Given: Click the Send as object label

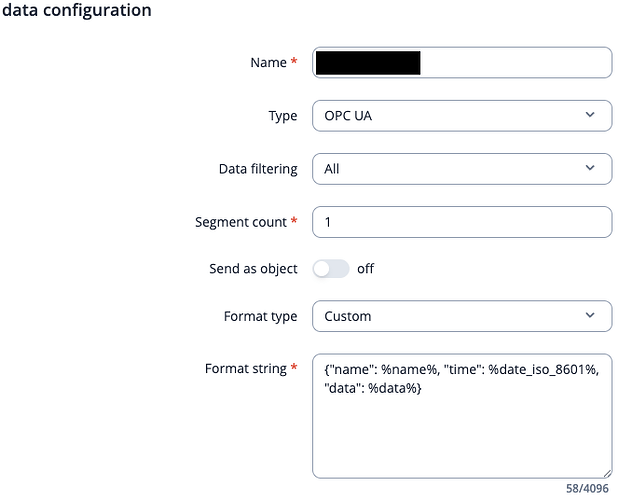Looking at the screenshot, I should (x=253, y=269).
